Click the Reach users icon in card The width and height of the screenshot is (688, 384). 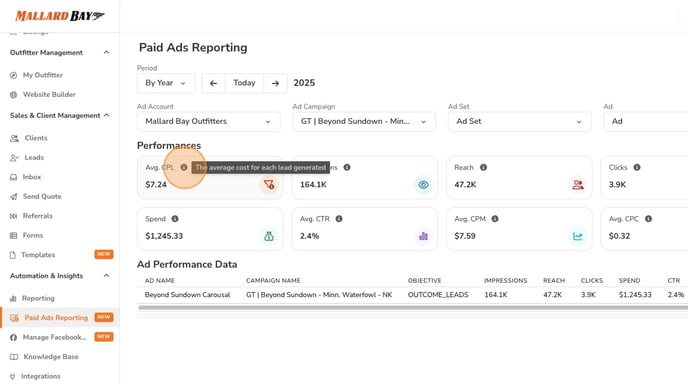click(578, 185)
